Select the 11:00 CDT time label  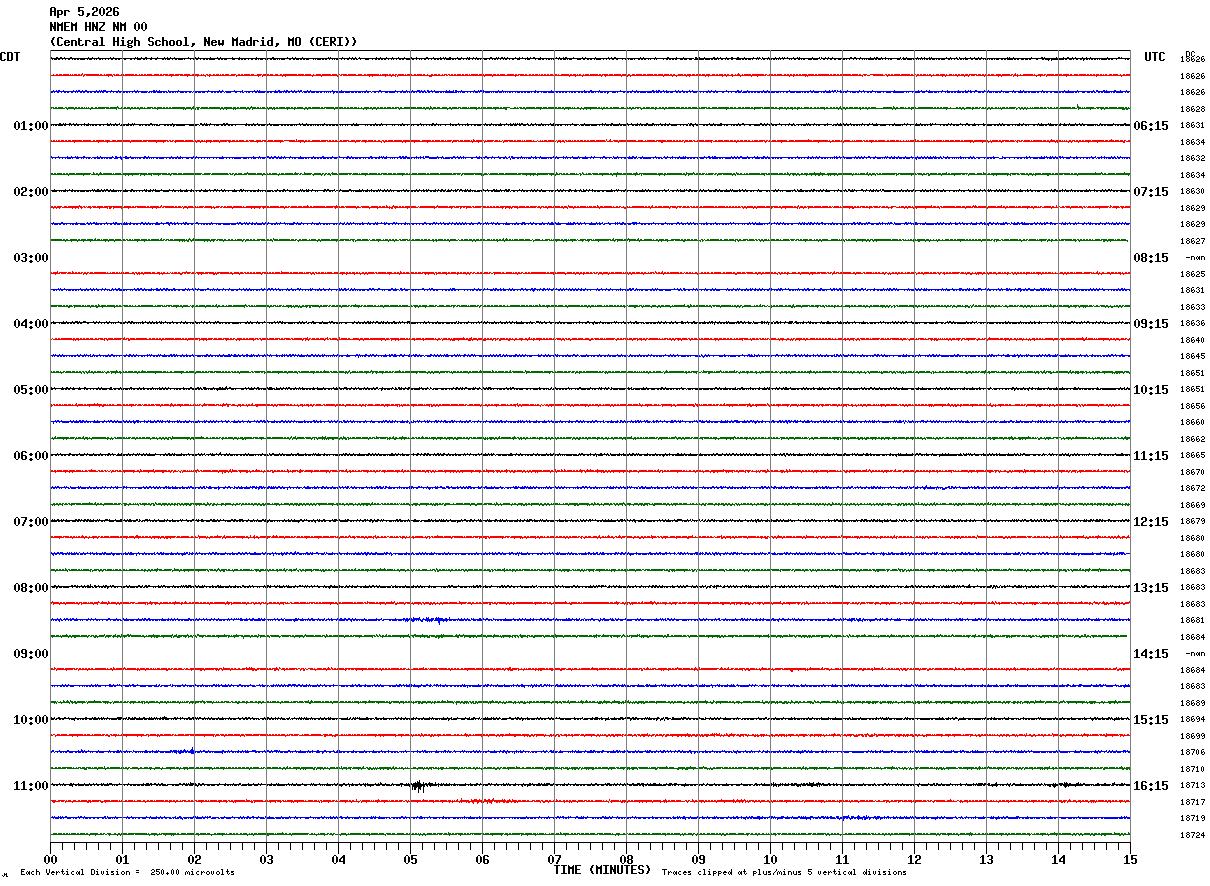tap(31, 786)
